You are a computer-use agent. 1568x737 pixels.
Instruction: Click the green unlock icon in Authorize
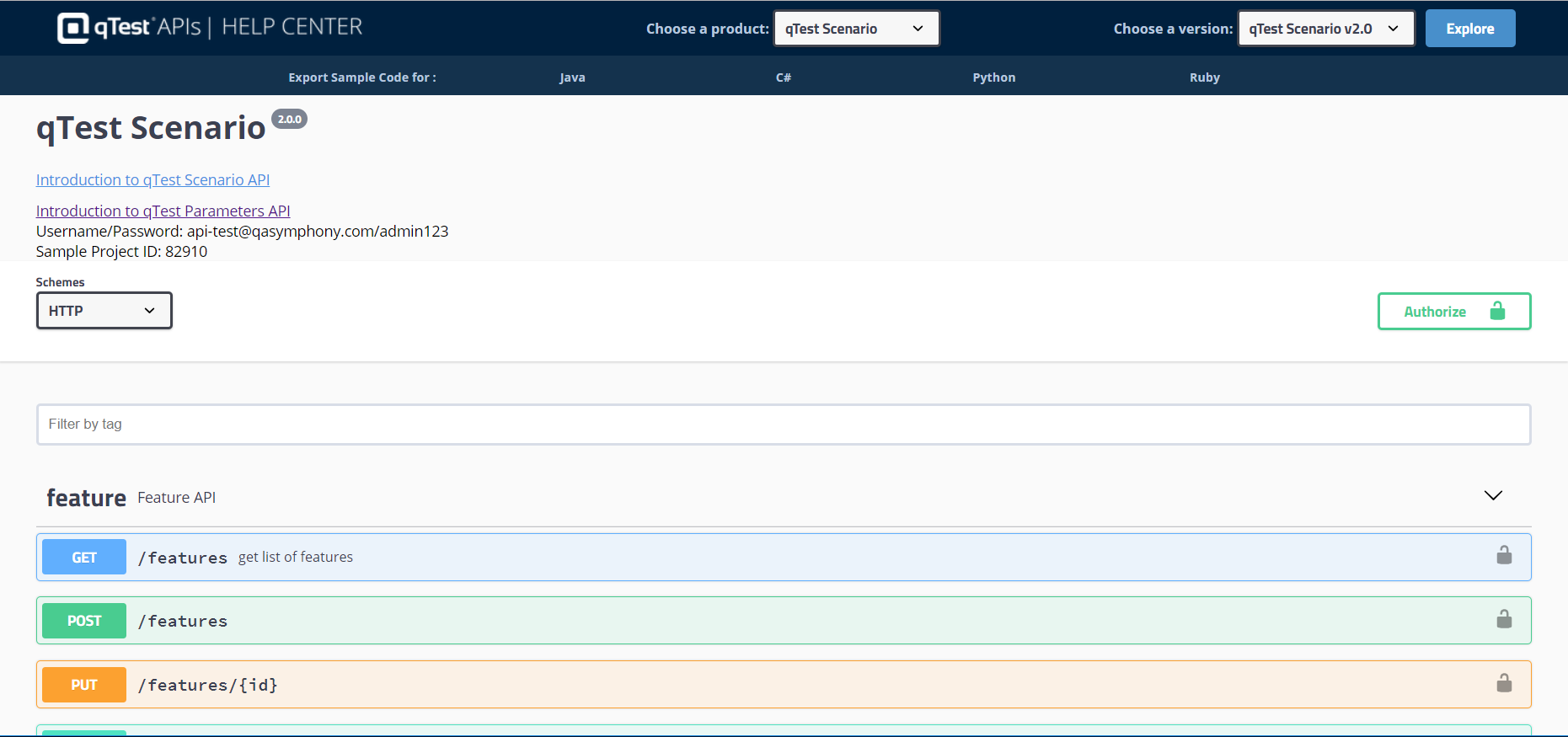tap(1497, 312)
